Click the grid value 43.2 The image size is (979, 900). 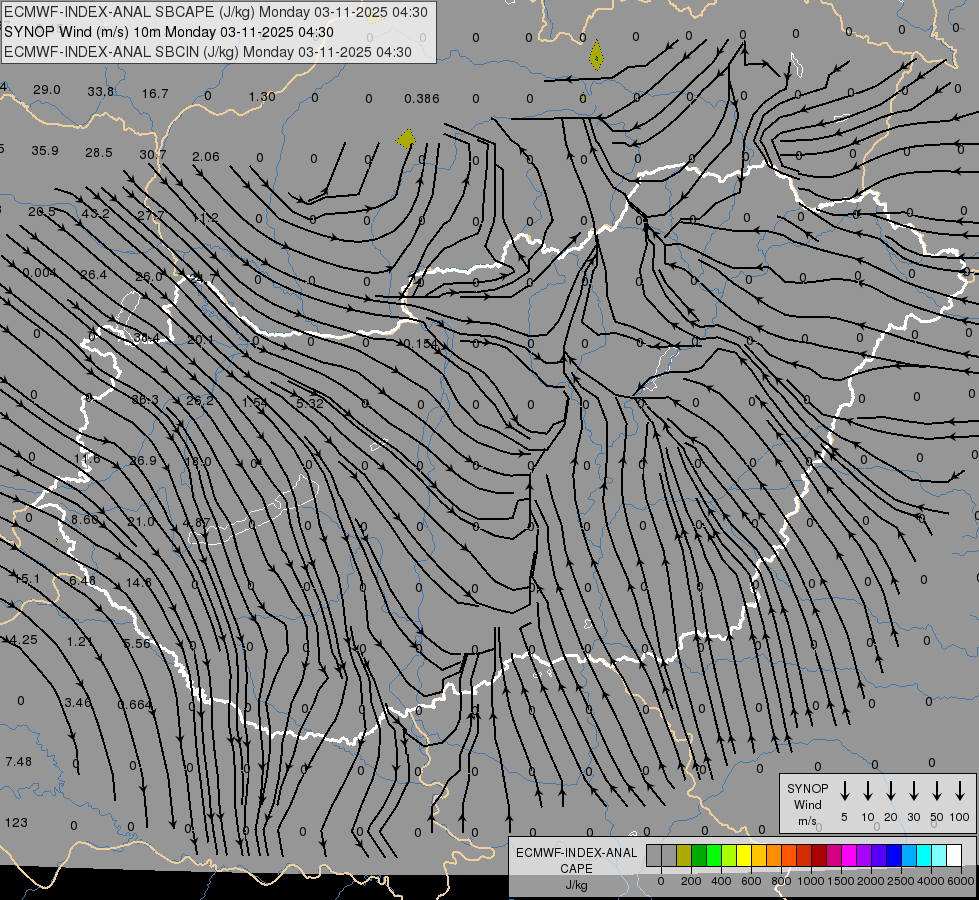pyautogui.click(x=96, y=214)
